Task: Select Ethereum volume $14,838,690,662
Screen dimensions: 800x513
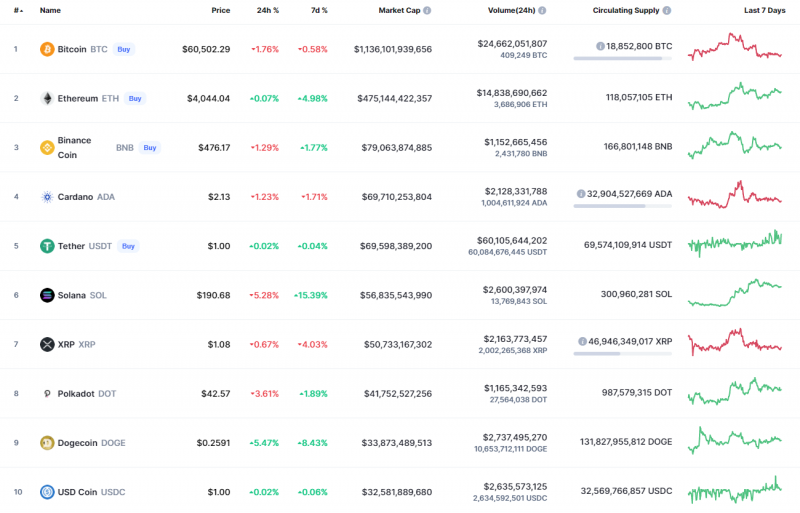Action: 512,93
